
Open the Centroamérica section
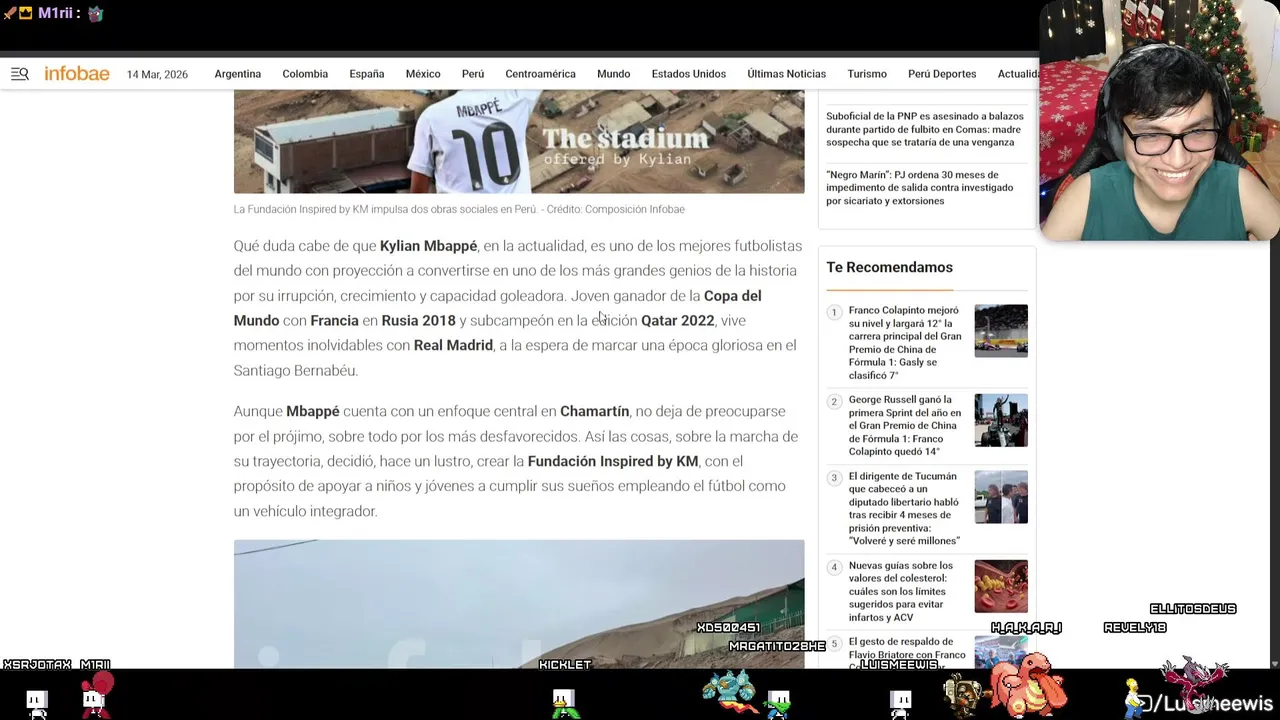coord(540,74)
